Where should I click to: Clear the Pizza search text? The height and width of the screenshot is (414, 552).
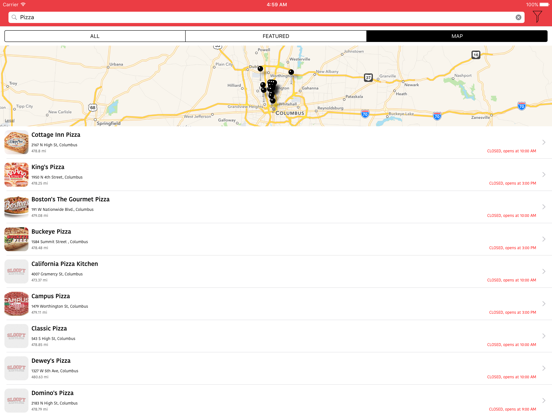coord(518,17)
